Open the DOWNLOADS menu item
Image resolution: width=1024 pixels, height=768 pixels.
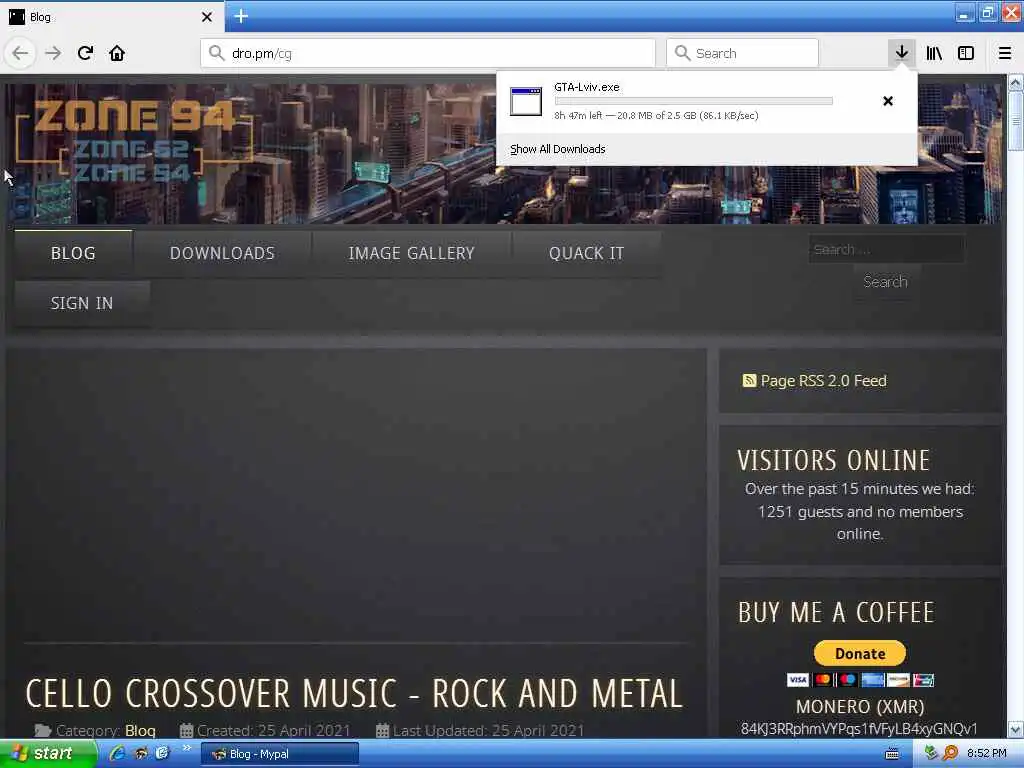[222, 253]
